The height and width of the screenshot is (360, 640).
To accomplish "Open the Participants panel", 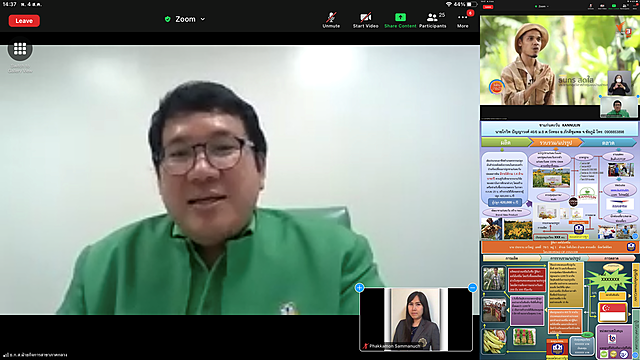I will point(433,20).
